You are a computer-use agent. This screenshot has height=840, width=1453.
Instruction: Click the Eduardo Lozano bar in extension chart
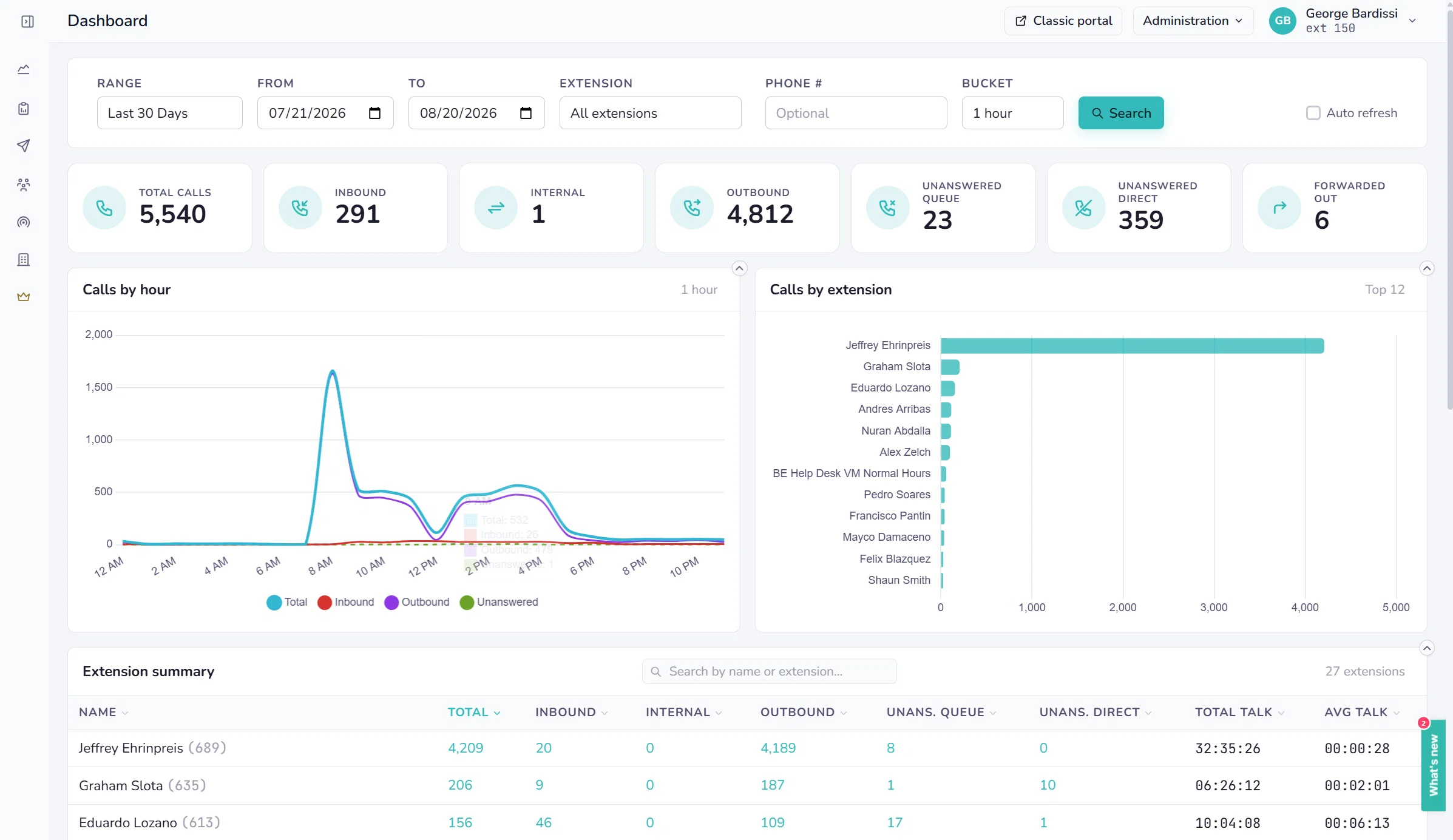948,388
